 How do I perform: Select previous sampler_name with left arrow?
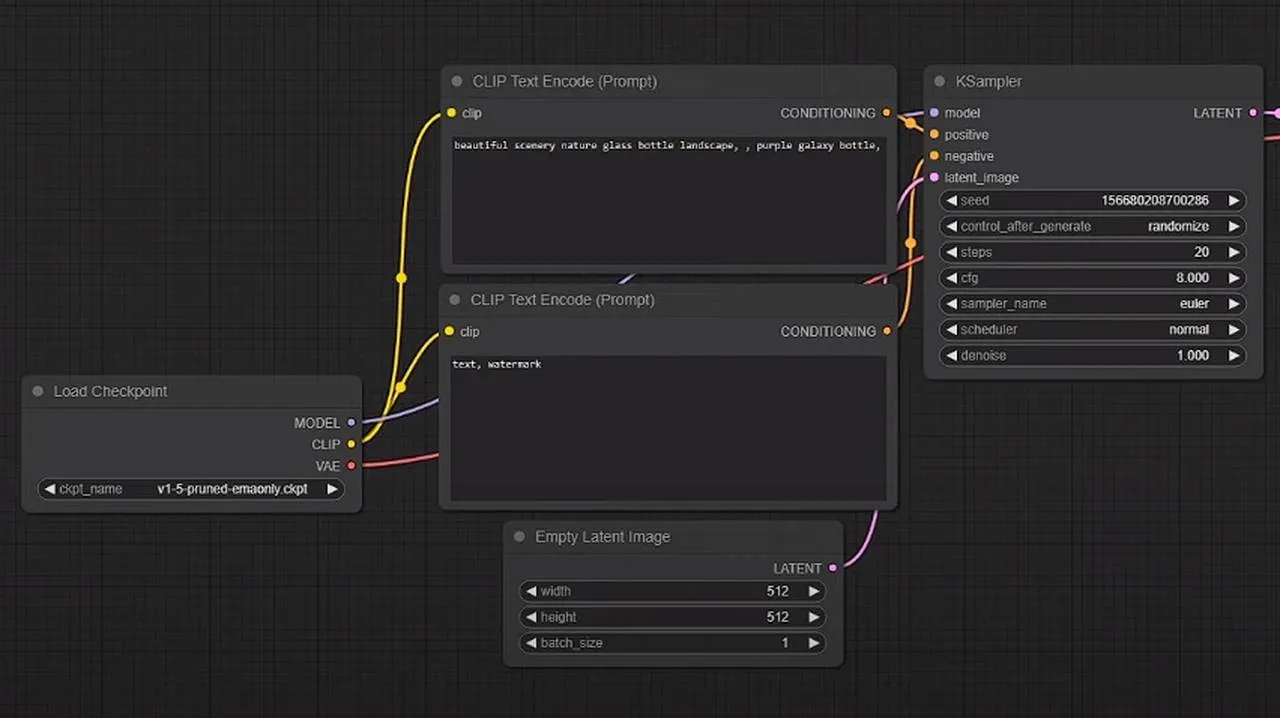pyautogui.click(x=951, y=303)
